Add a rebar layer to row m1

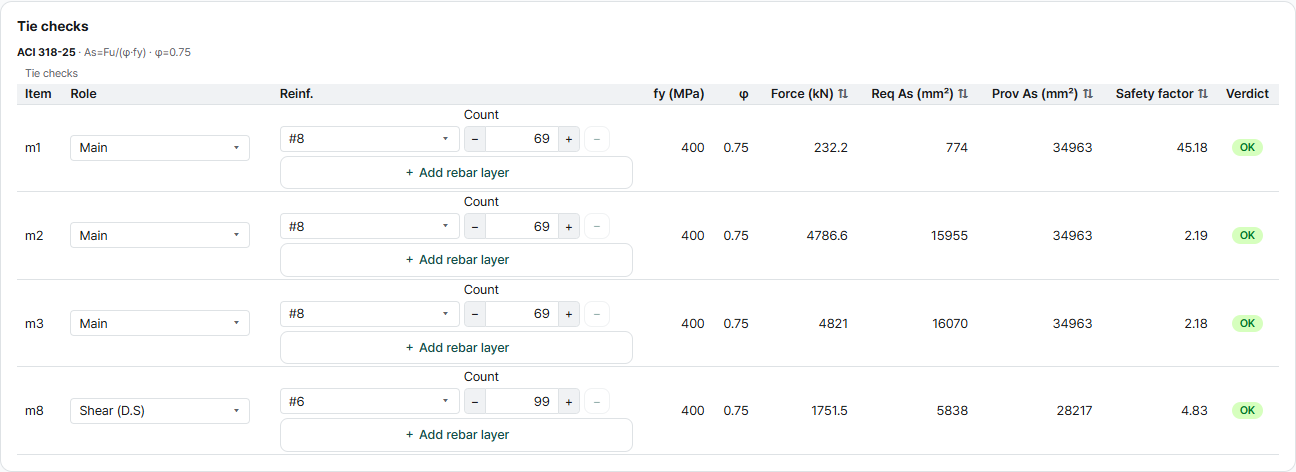tap(456, 172)
